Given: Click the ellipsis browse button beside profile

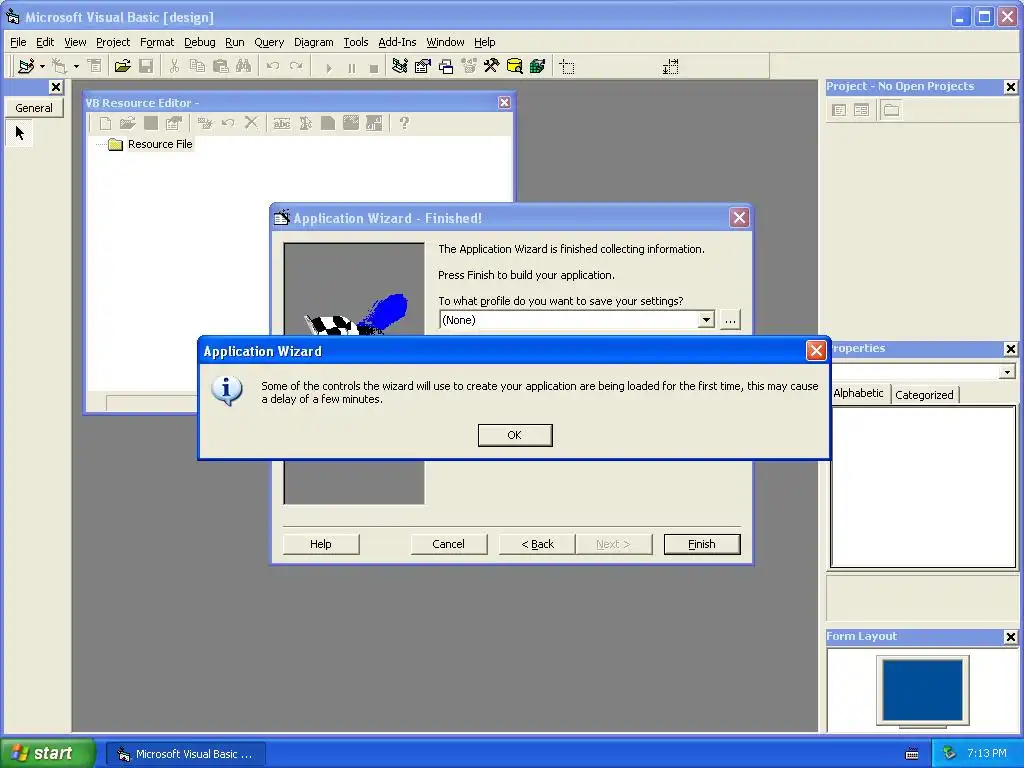Looking at the screenshot, I should pos(730,320).
